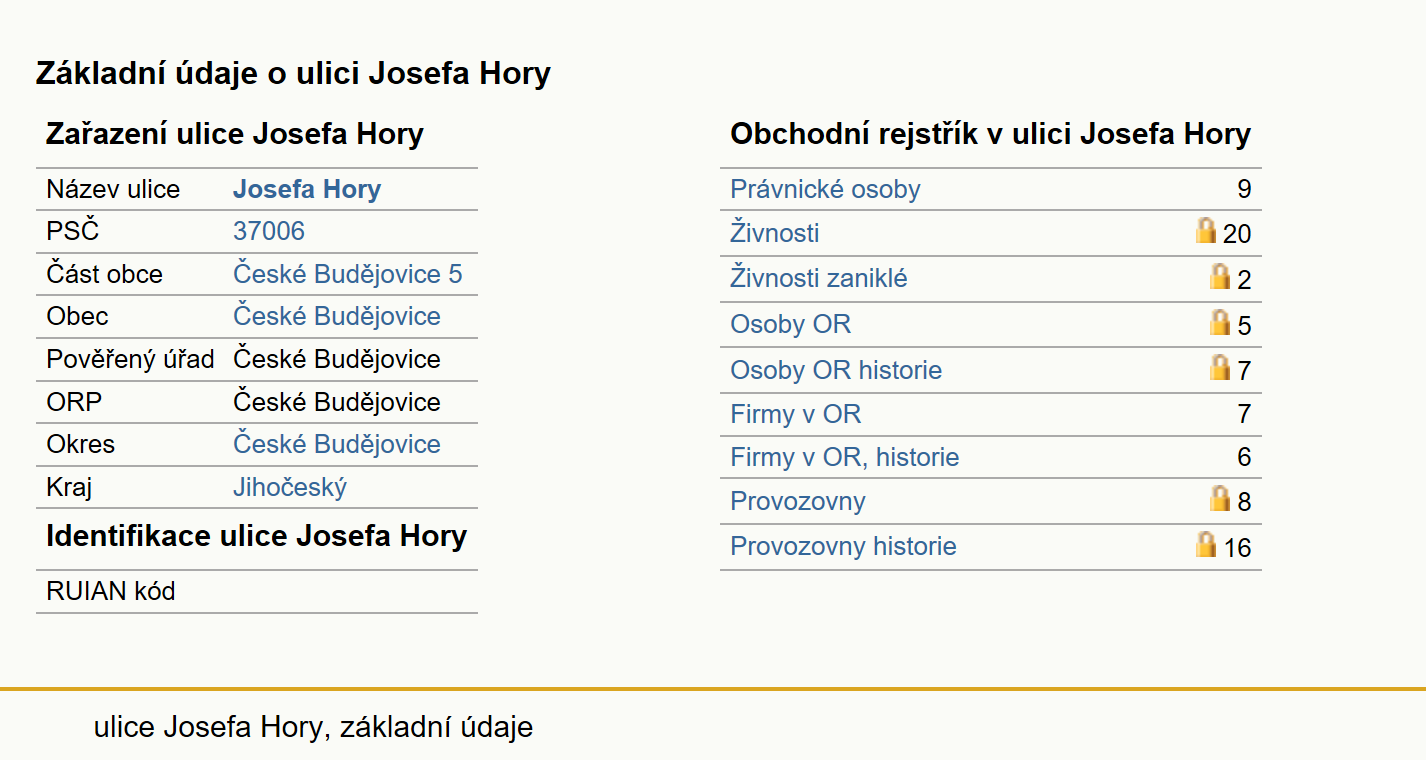Open the Provozovny historie link
The width and height of the screenshot is (1426, 760).
point(843,547)
